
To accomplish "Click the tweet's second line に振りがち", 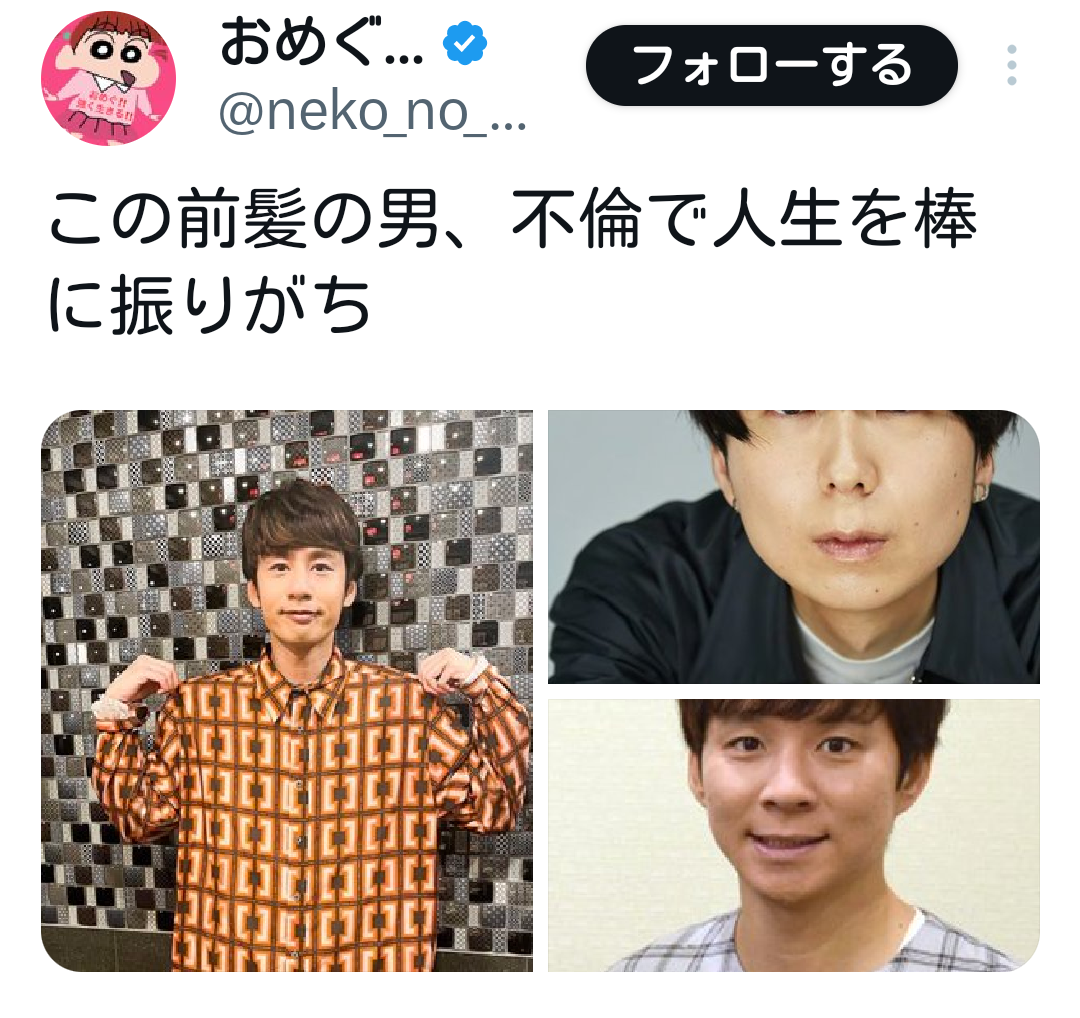I will (211, 304).
